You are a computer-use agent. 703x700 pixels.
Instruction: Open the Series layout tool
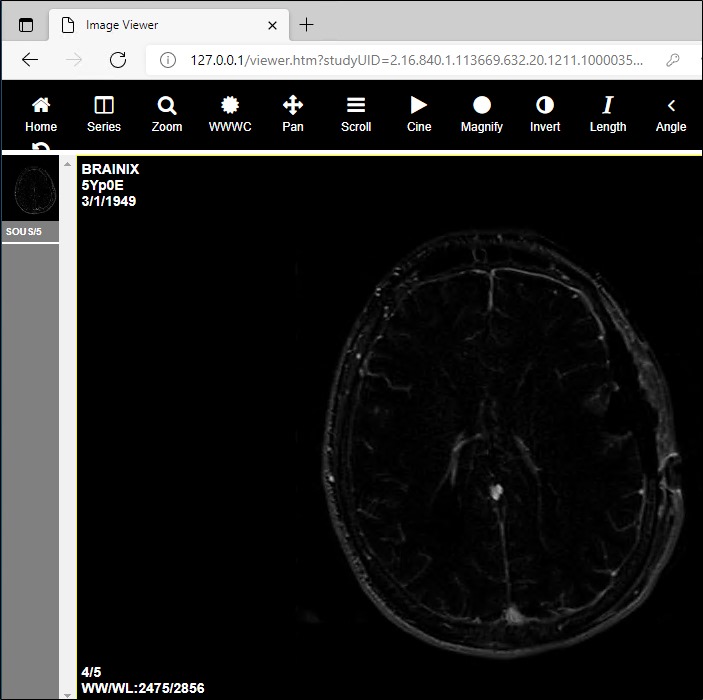click(x=104, y=113)
